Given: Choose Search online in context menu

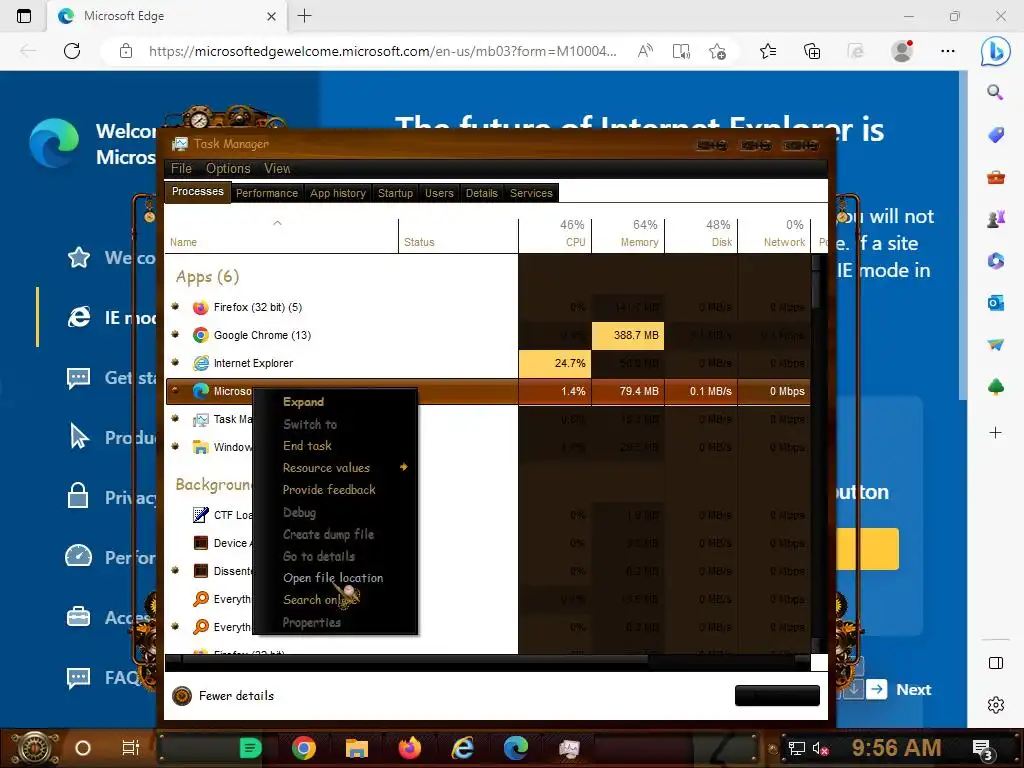Looking at the screenshot, I should tap(319, 600).
